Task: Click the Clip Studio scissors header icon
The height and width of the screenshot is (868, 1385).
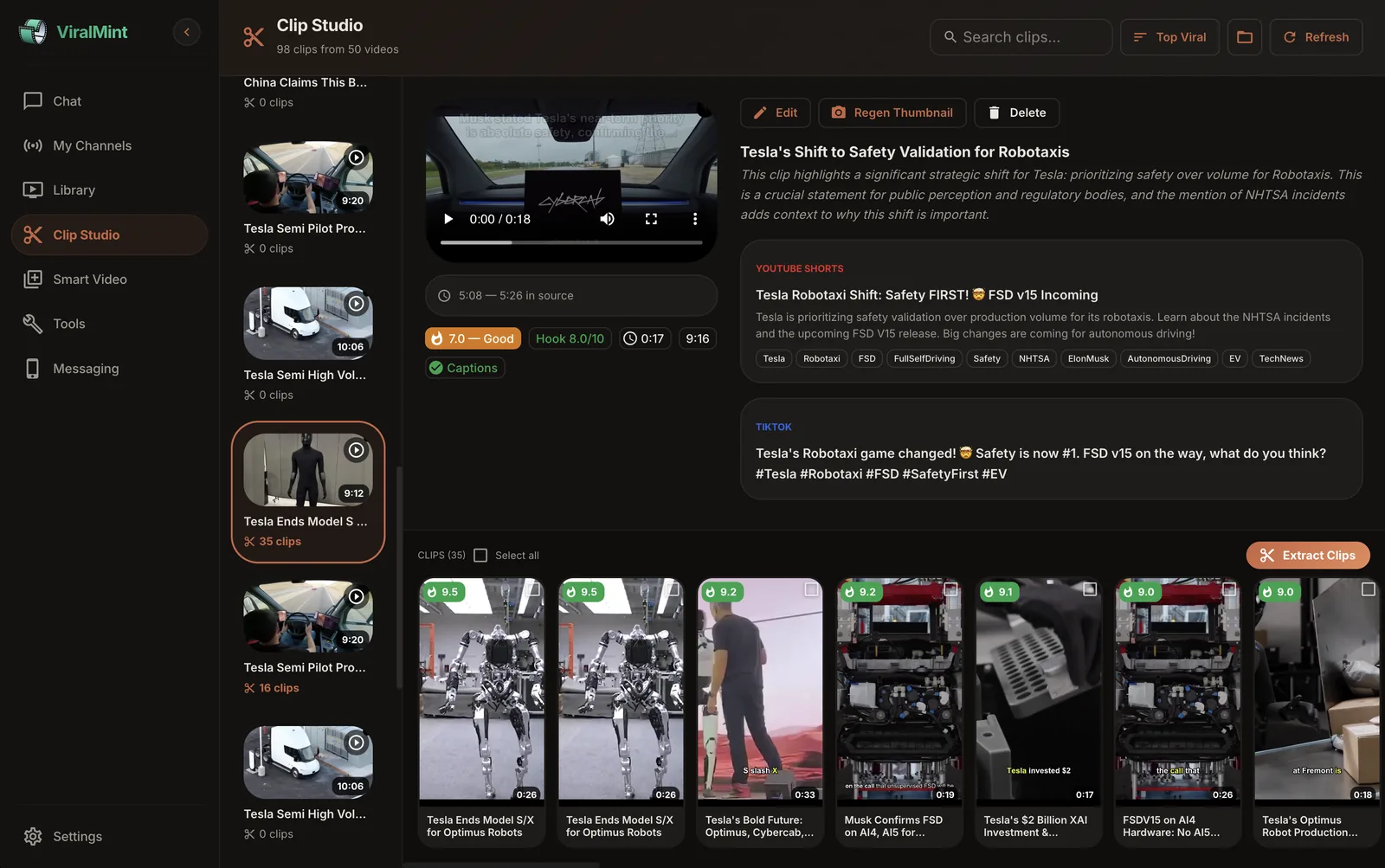Action: (x=254, y=37)
